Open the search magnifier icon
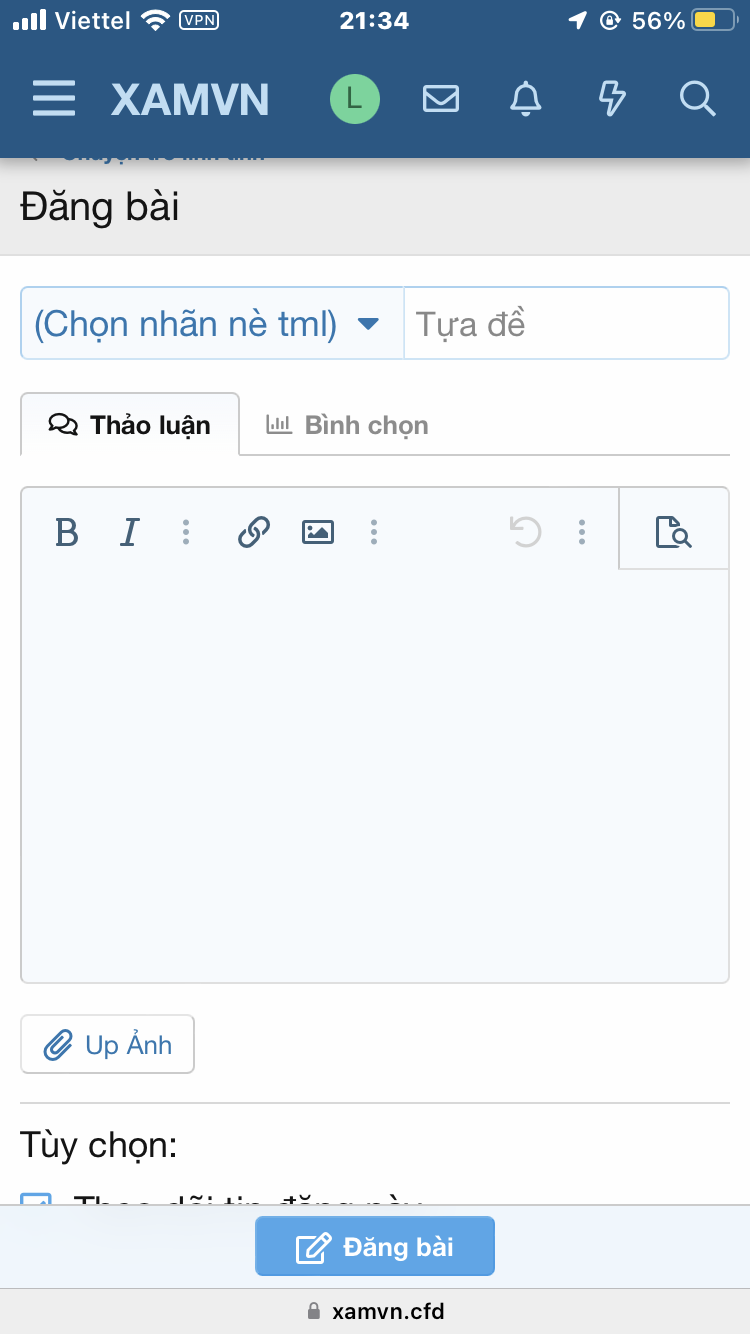750x1334 pixels. point(697,99)
